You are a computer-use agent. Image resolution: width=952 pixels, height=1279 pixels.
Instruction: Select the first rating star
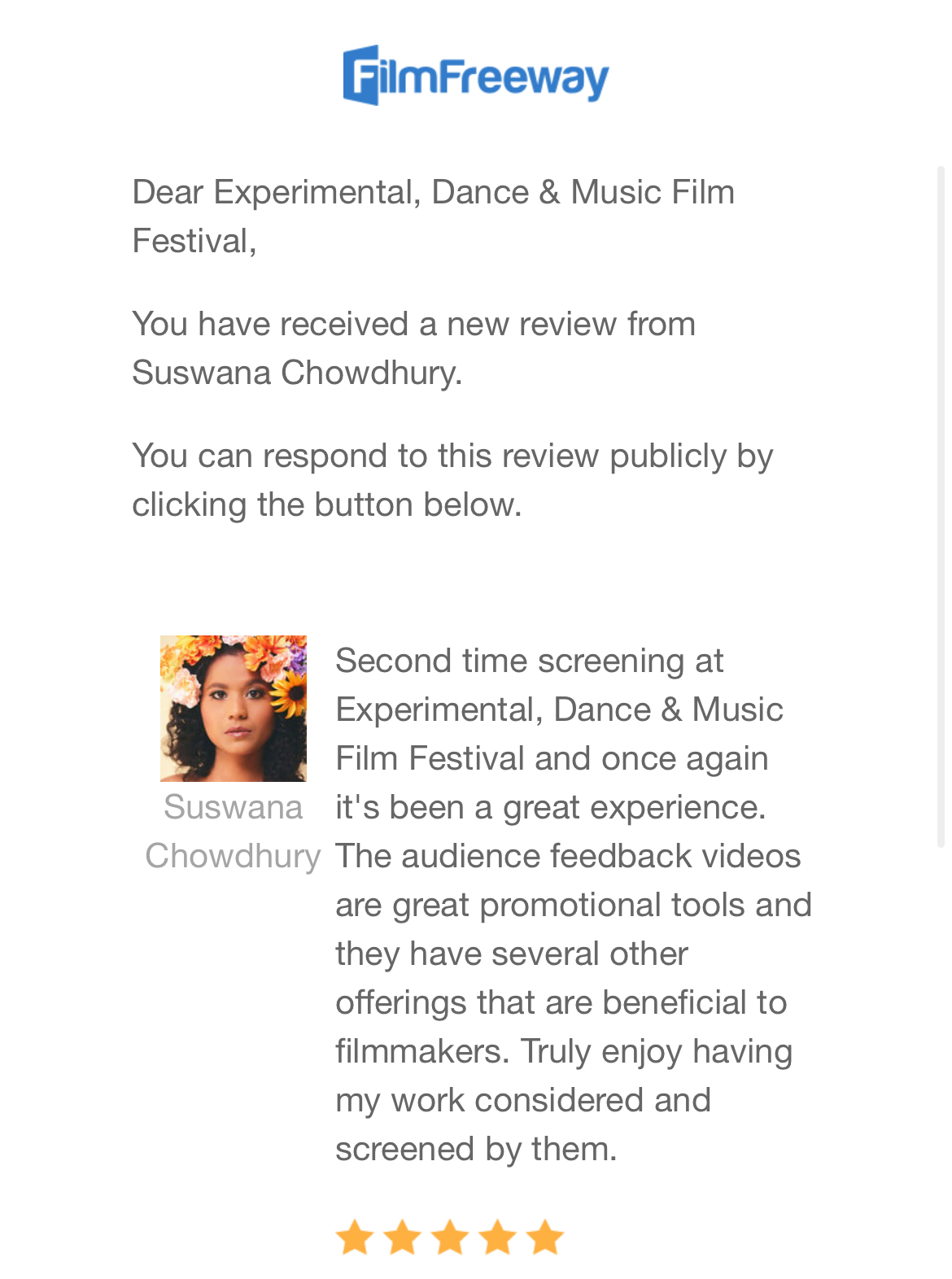[x=355, y=1238]
